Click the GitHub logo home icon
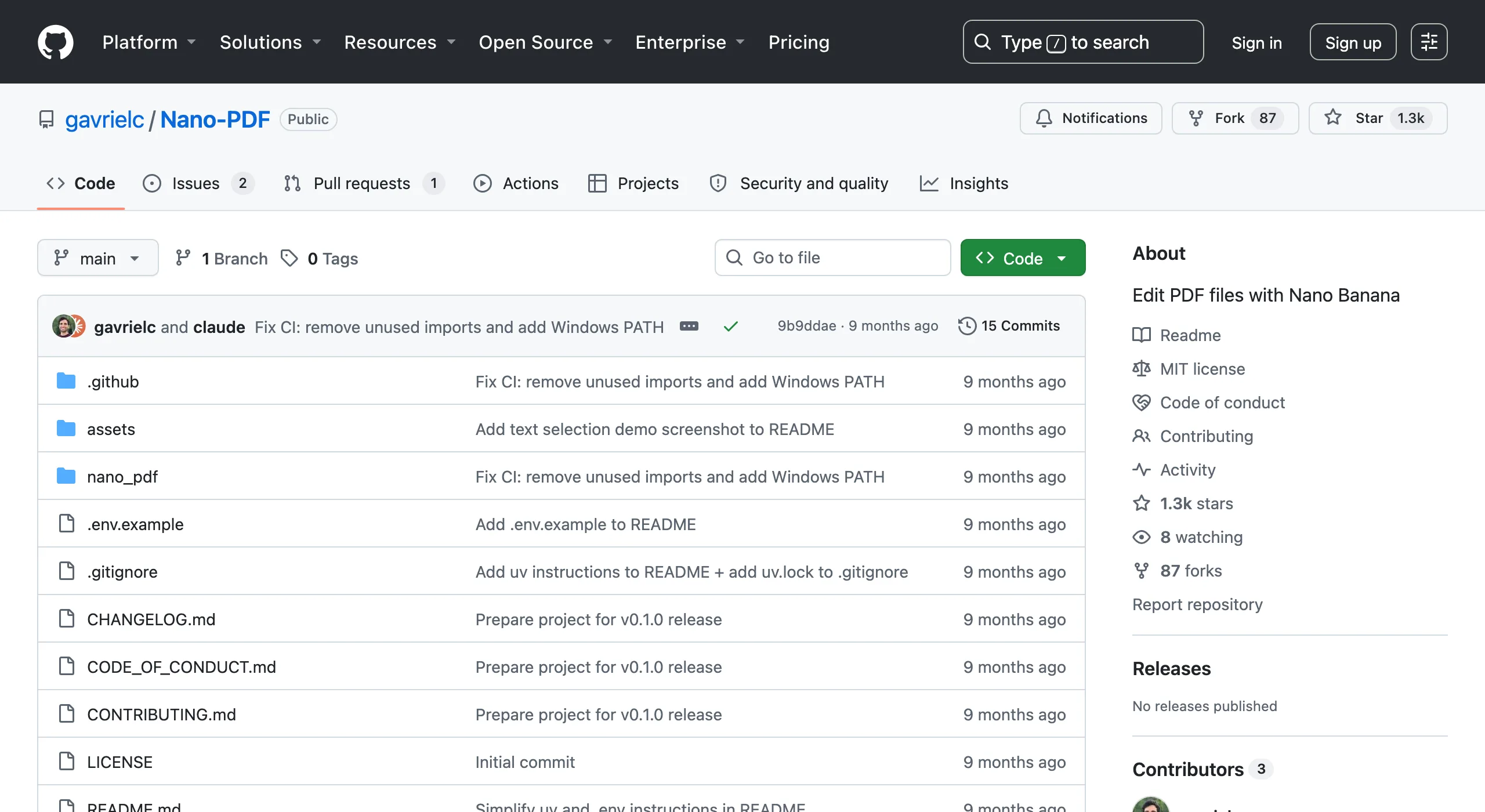This screenshot has height=812, width=1485. point(56,42)
